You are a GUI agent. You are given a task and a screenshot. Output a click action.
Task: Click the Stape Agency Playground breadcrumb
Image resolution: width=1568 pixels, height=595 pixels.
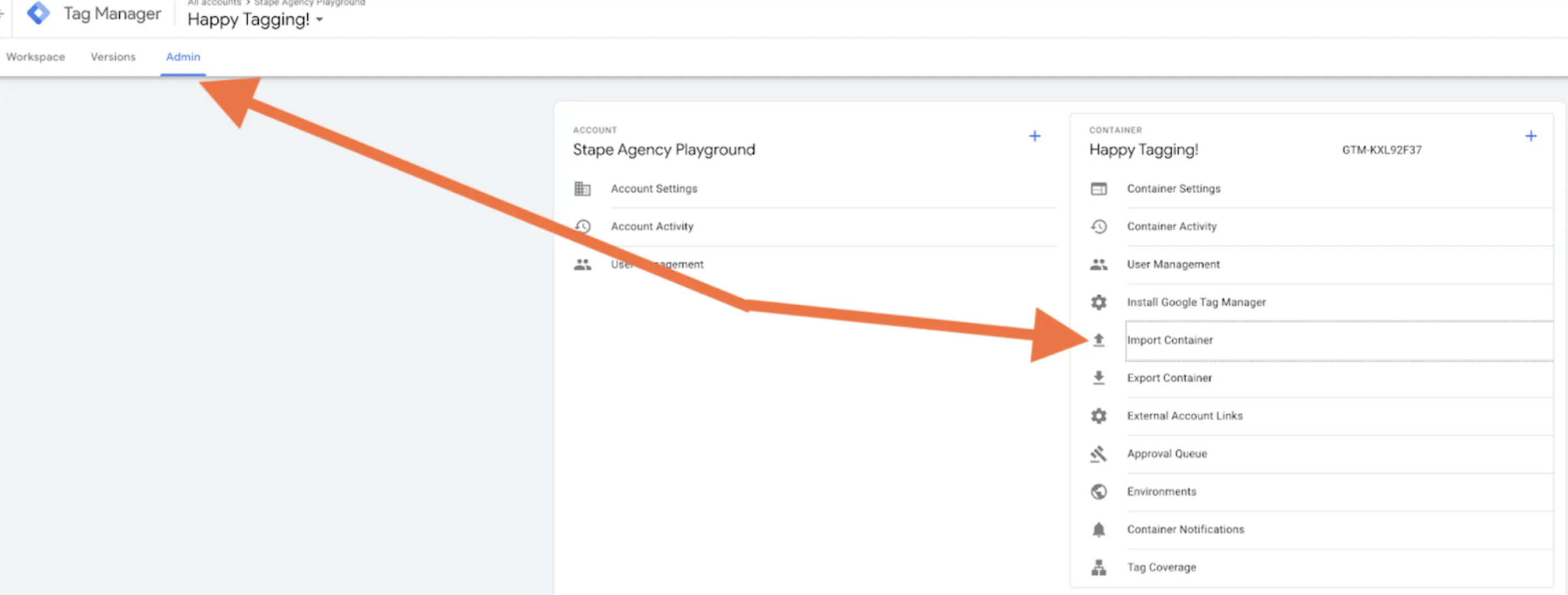pyautogui.click(x=310, y=3)
